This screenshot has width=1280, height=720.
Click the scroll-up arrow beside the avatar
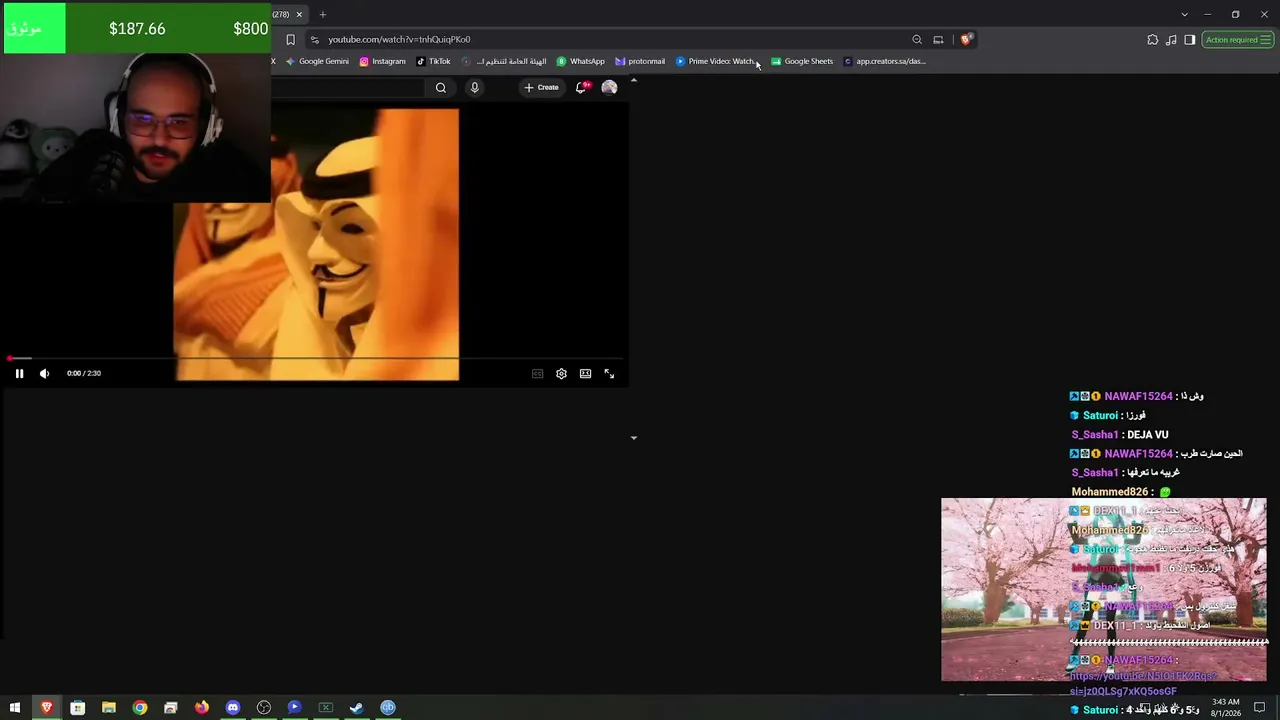pyautogui.click(x=633, y=81)
